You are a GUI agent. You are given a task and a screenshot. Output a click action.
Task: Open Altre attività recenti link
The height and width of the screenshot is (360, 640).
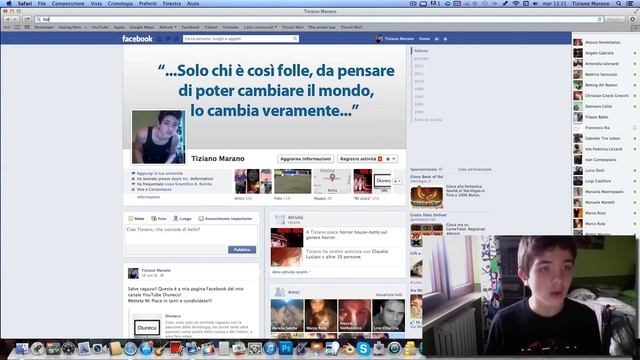tap(291, 272)
